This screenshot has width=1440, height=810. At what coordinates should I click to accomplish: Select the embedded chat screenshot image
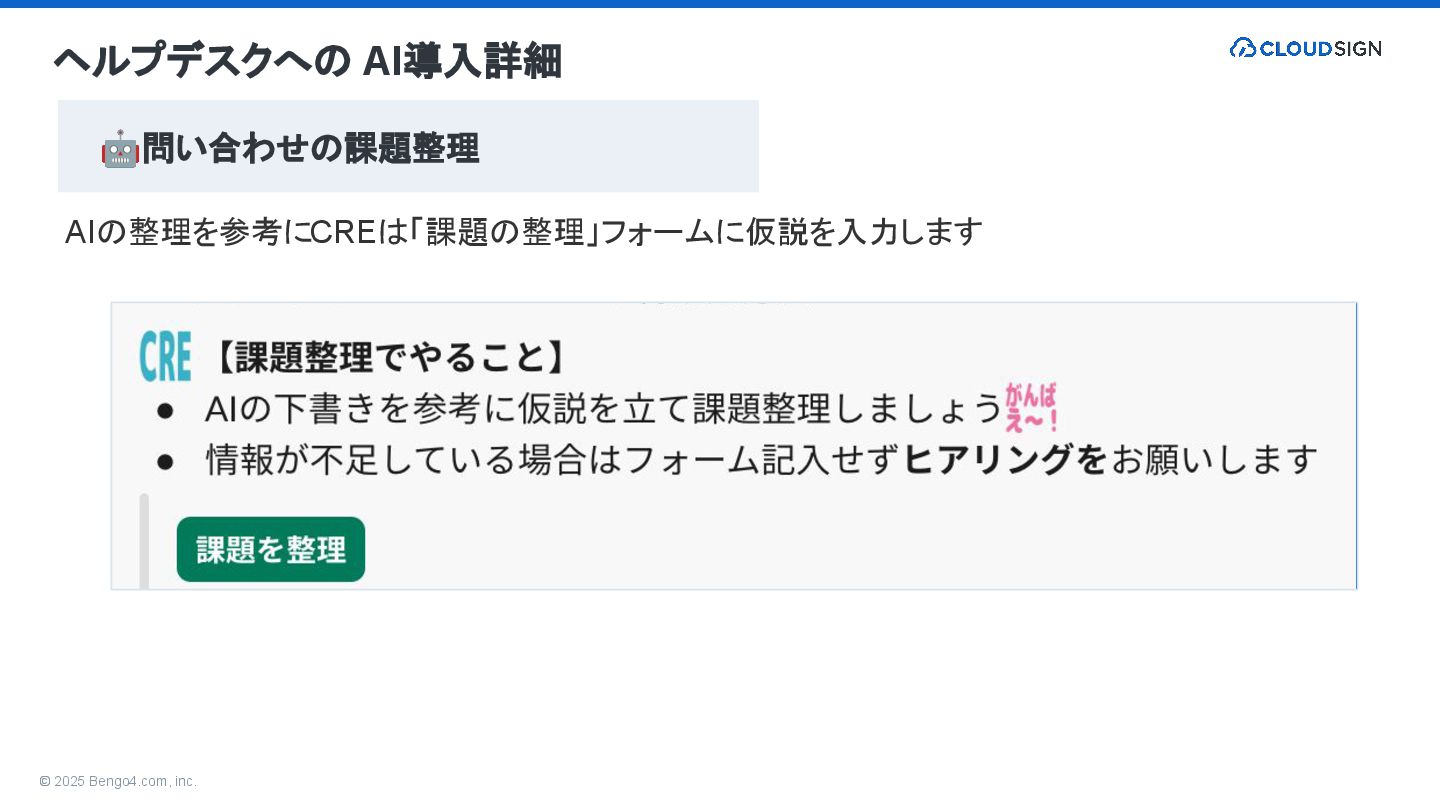(x=734, y=446)
